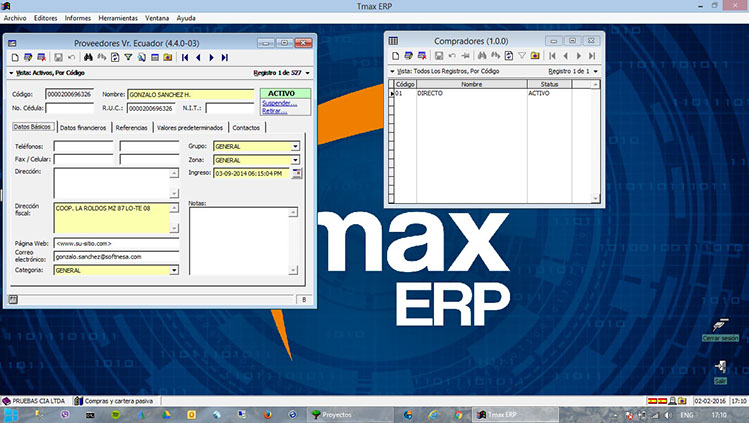Click the filter funnel icon in Proveedores toolbar
The height and width of the screenshot is (423, 749).
pyautogui.click(x=128, y=58)
